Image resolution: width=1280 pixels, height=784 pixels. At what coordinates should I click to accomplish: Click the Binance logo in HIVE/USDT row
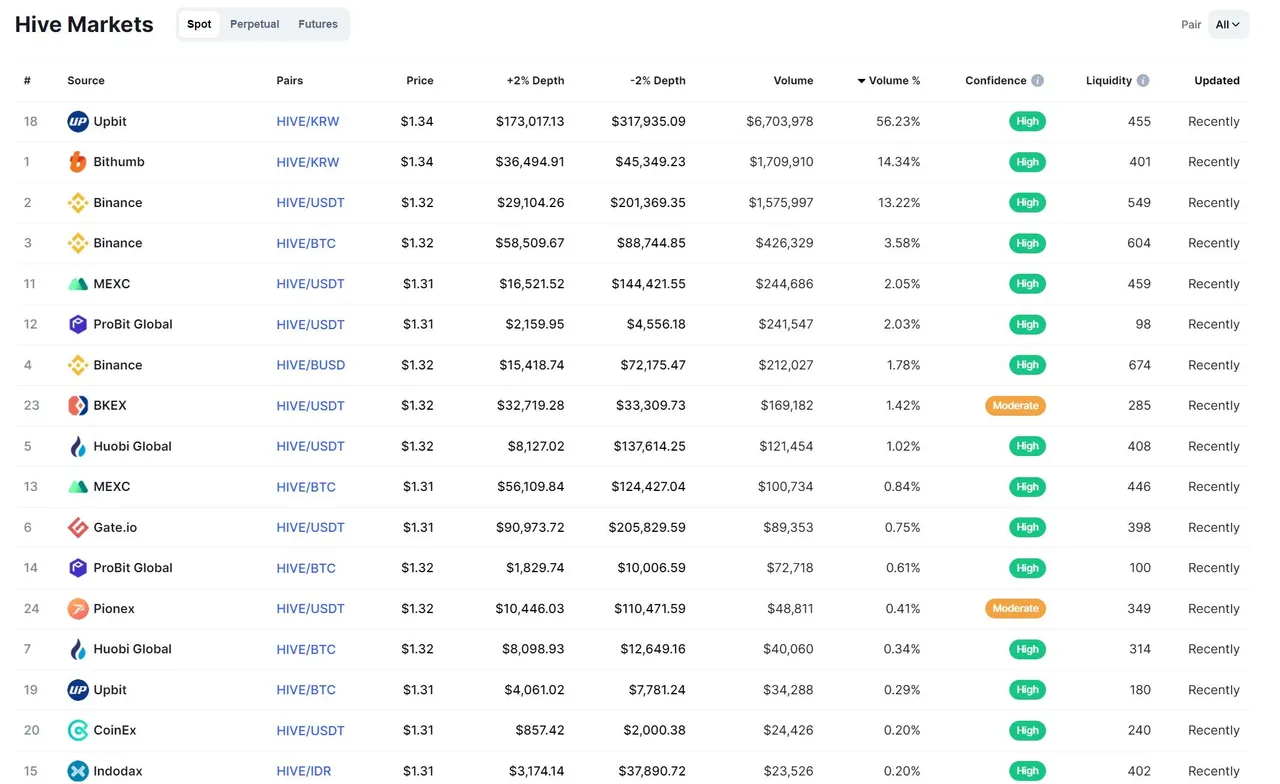[78, 203]
